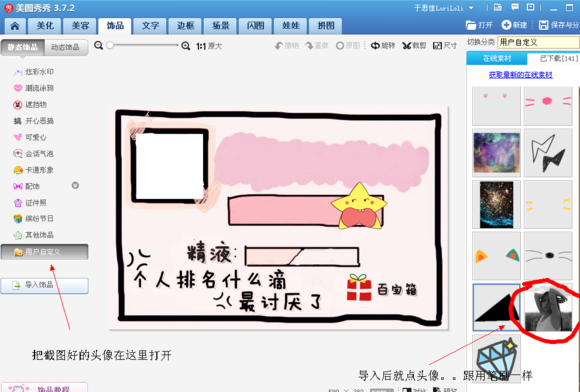Open the 尺寸 size tool
The height and width of the screenshot is (392, 580).
point(445,45)
